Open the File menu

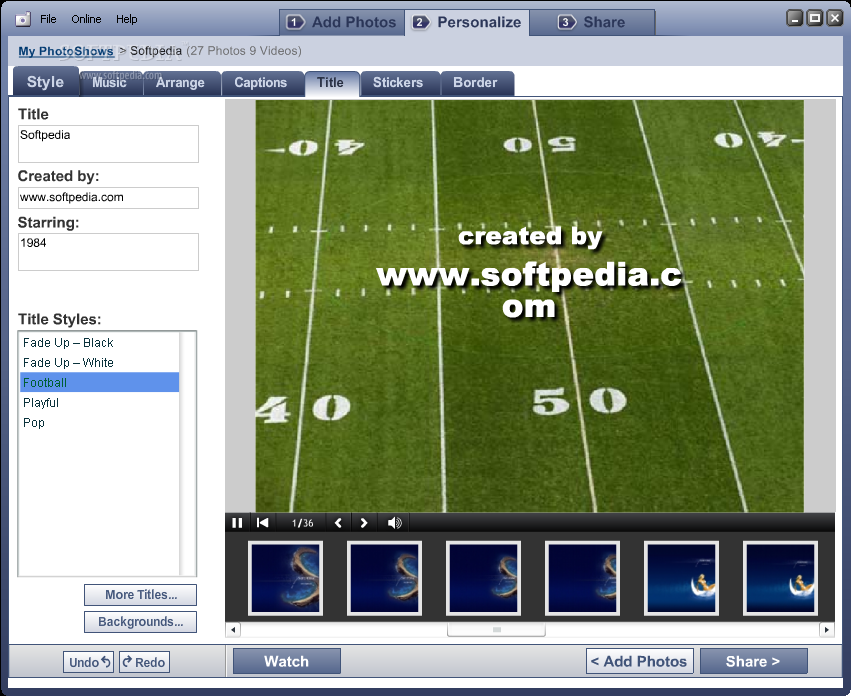(48, 19)
